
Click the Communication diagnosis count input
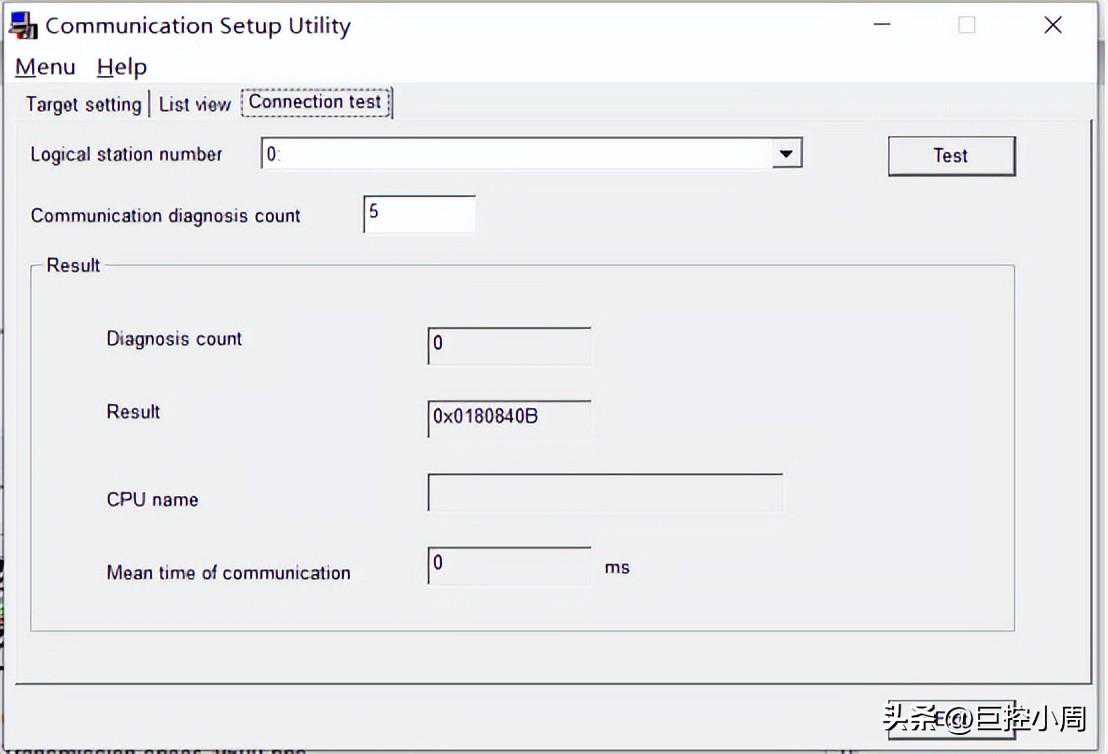(419, 214)
